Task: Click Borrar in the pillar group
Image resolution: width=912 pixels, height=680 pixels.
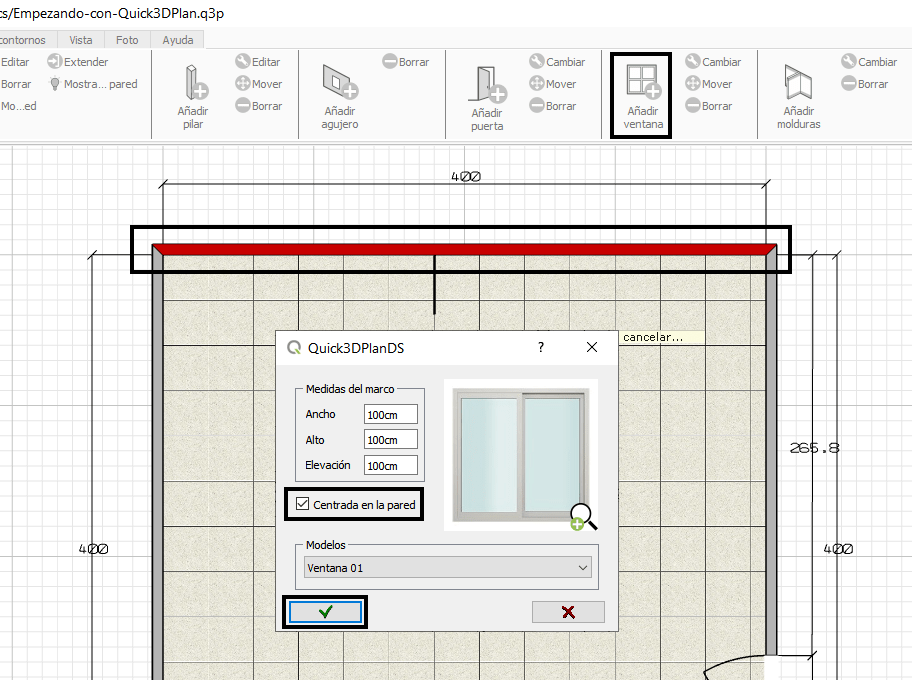Action: coord(259,106)
